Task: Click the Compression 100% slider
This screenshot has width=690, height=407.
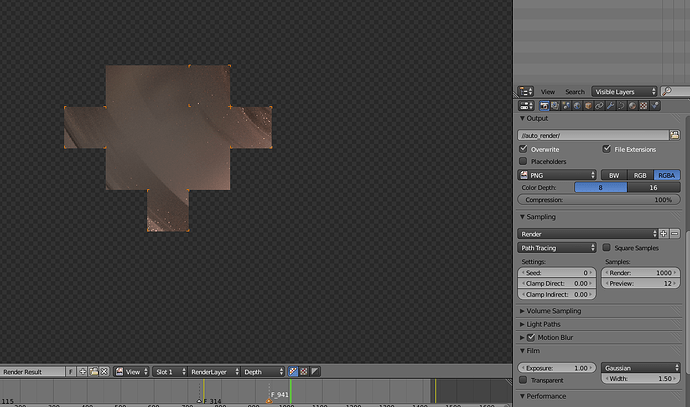Action: pyautogui.click(x=599, y=200)
